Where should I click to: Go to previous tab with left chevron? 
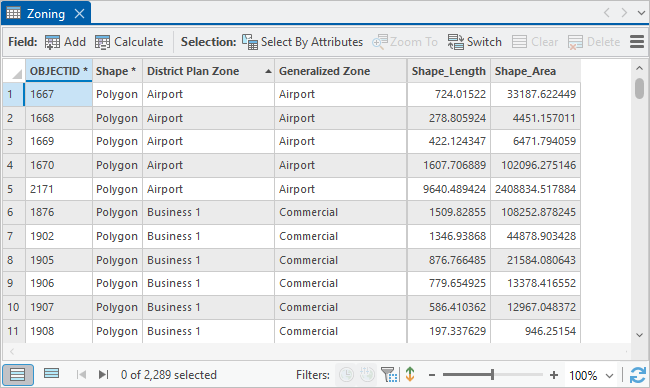click(x=606, y=13)
